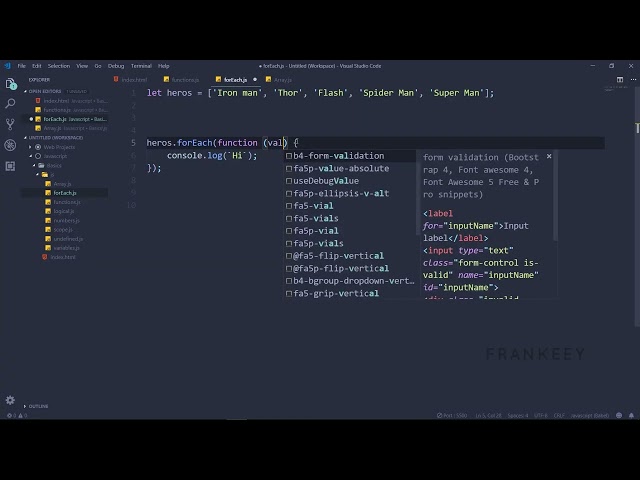Image resolution: width=640 pixels, height=480 pixels.
Task: Click Port : 5500 in status bar
Action: coord(452,416)
